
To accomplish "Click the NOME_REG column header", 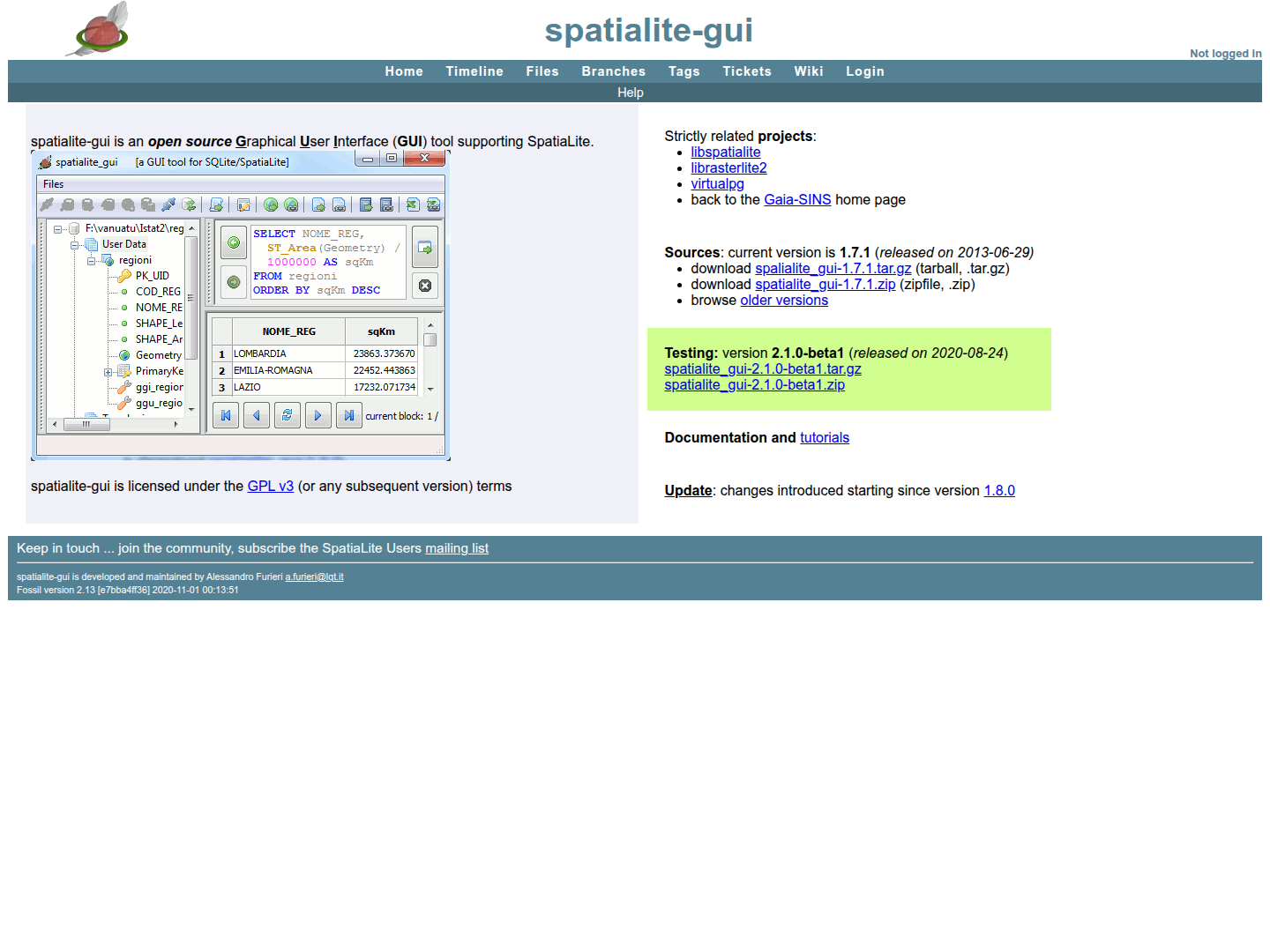I will (x=288, y=331).
